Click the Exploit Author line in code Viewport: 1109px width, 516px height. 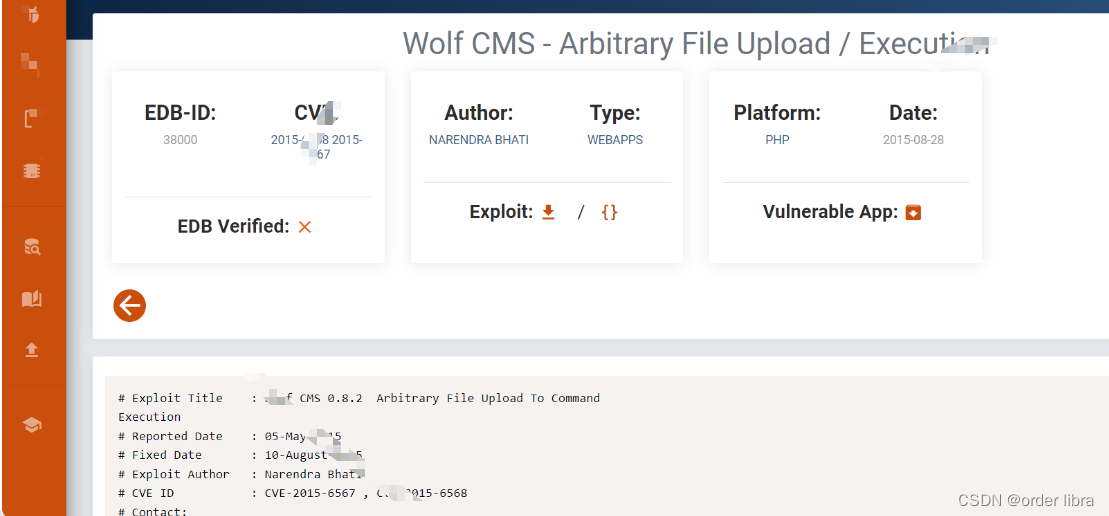click(241, 474)
